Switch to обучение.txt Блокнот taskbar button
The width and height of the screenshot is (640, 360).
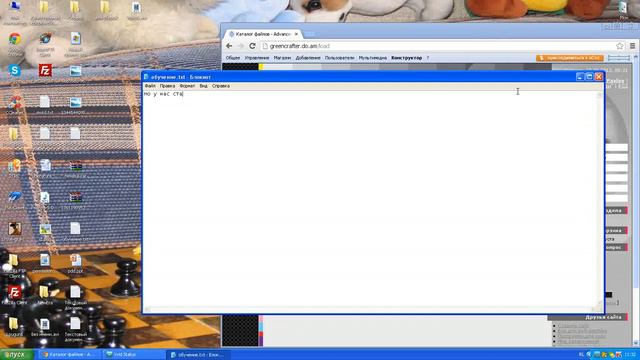[x=198, y=355]
